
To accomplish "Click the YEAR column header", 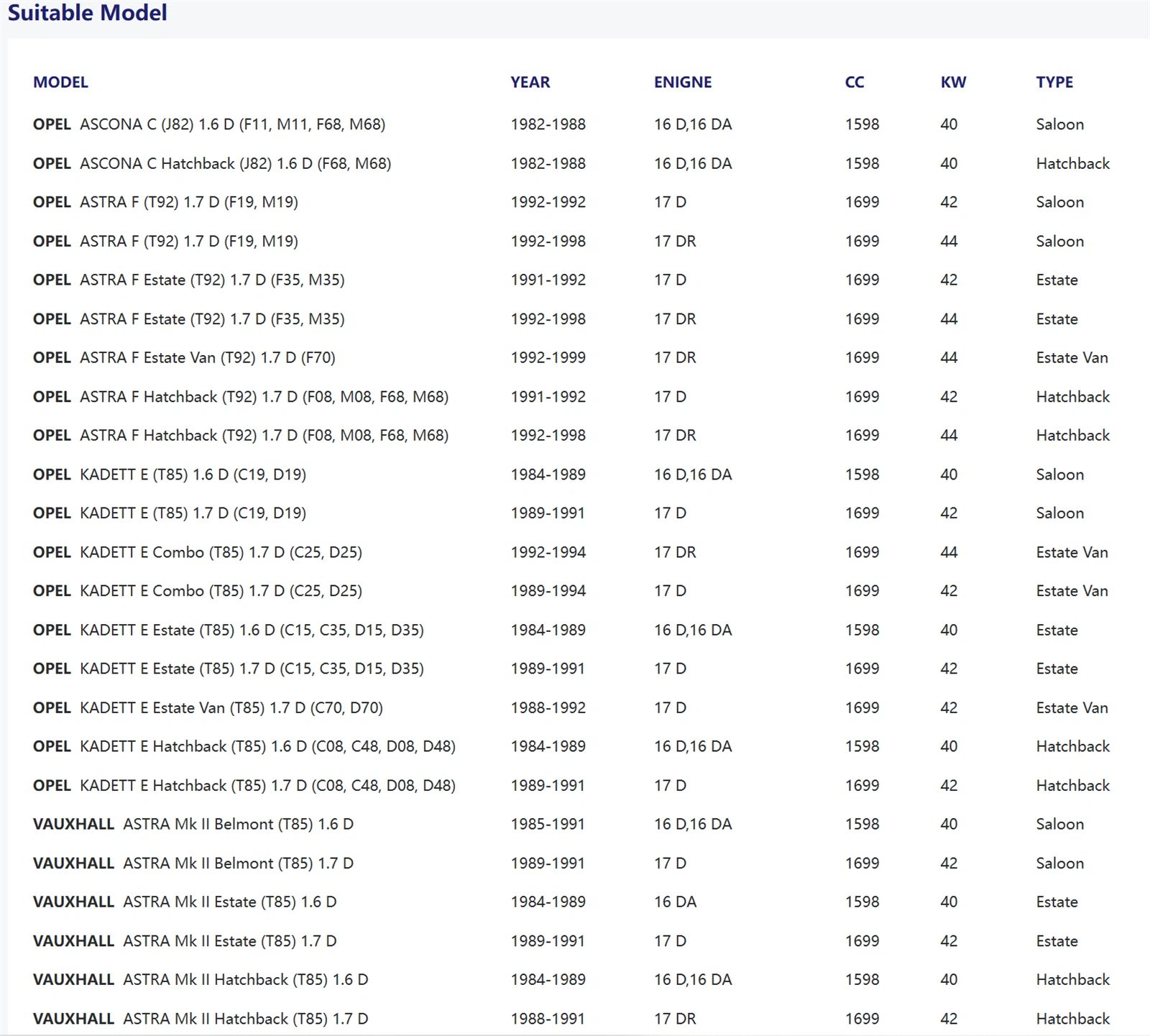I will coord(530,83).
